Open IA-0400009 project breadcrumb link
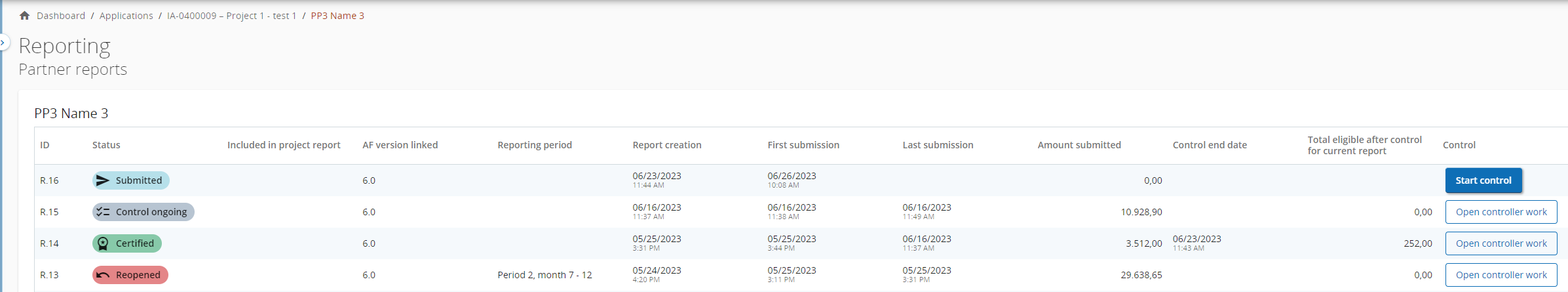This screenshot has height=292, width=1568. (231, 16)
